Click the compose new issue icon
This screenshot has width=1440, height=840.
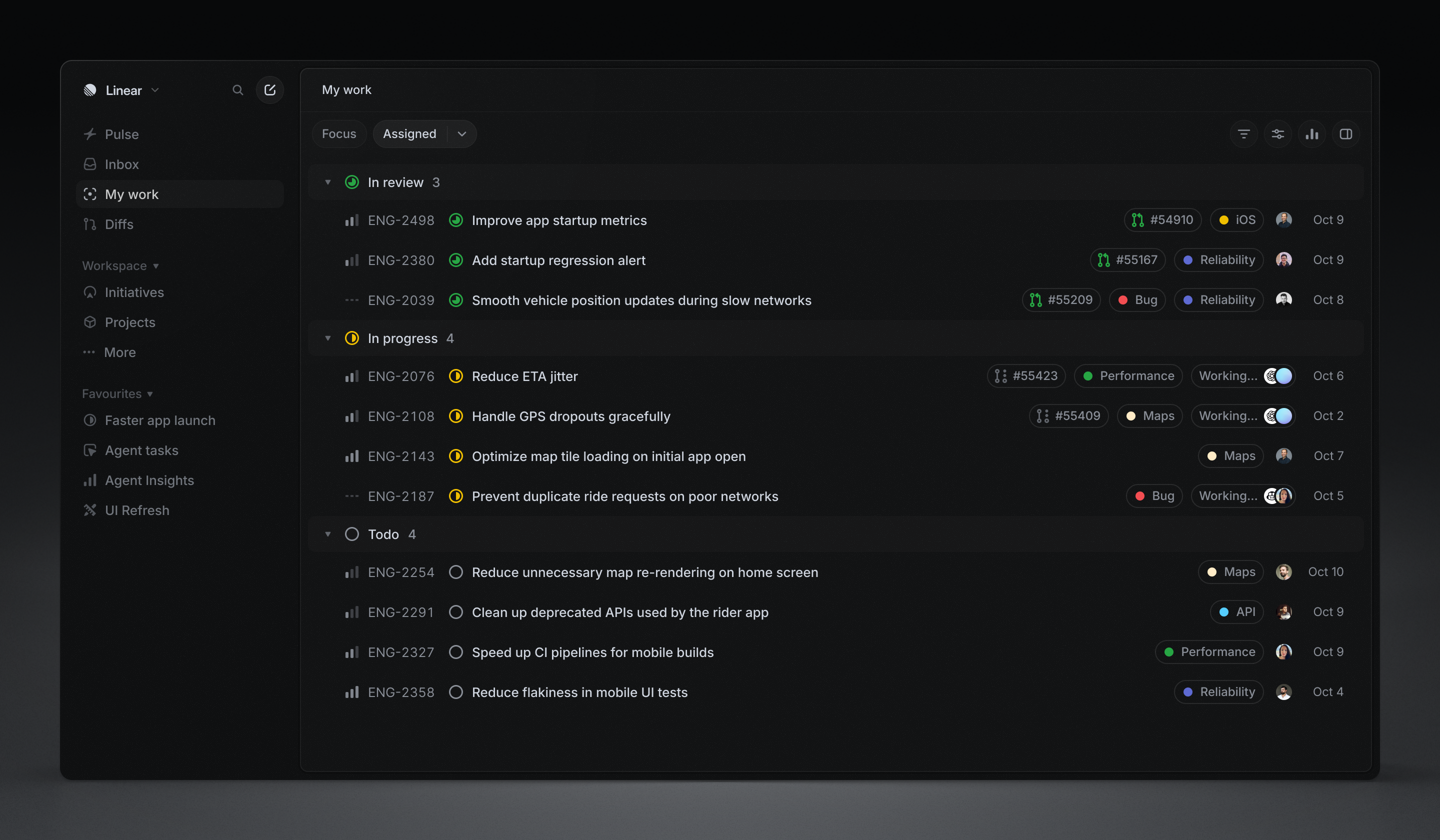pos(269,90)
